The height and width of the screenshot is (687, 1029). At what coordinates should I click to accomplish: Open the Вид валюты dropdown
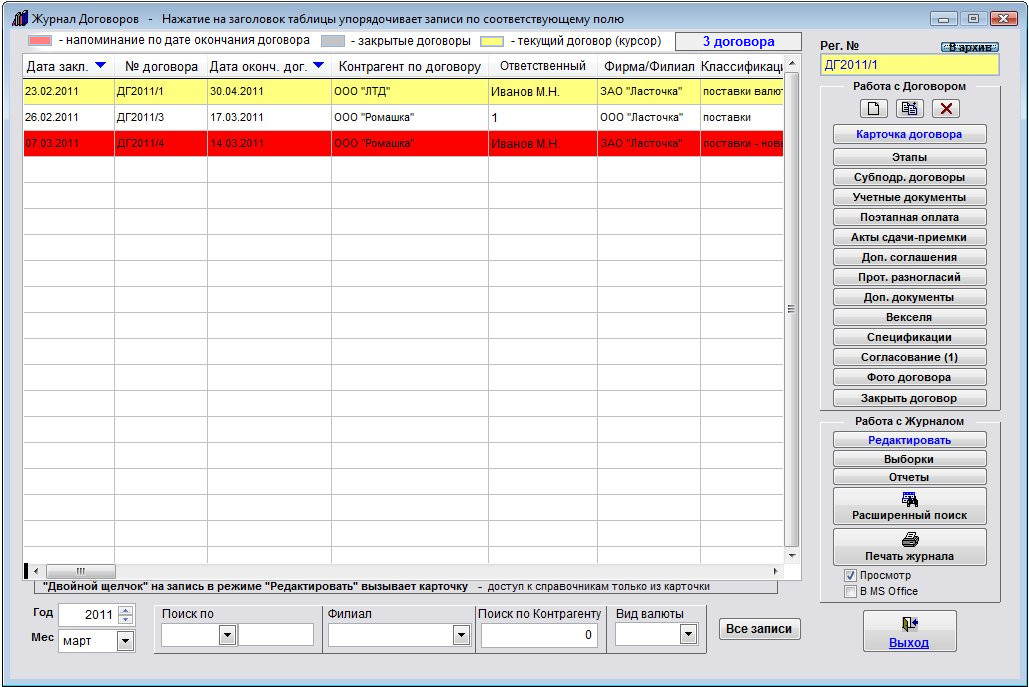(x=688, y=635)
